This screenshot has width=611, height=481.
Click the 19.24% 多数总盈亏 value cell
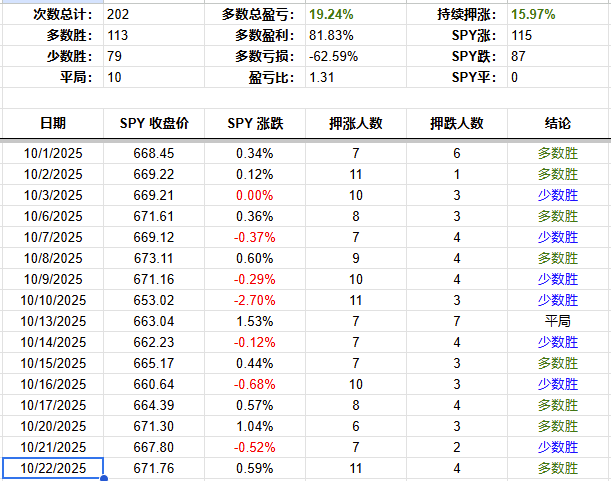tap(334, 16)
